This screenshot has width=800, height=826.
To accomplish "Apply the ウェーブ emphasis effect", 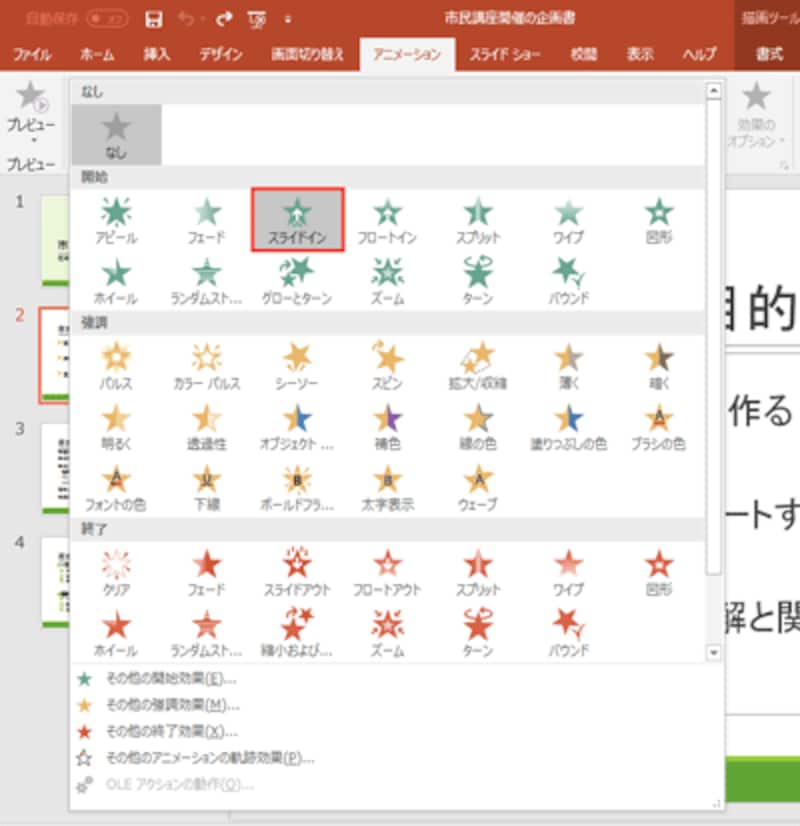I will tap(478, 488).
